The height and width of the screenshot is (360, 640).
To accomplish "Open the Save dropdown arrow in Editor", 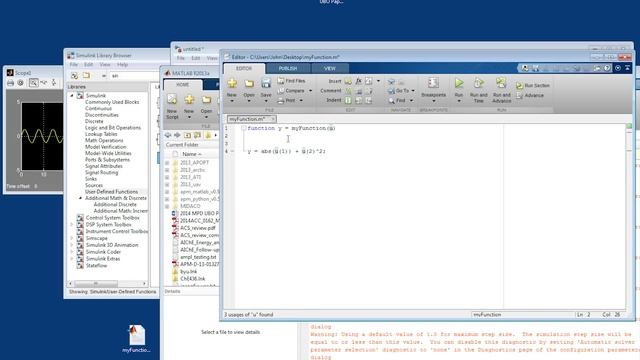I will pyautogui.click(x=266, y=101).
